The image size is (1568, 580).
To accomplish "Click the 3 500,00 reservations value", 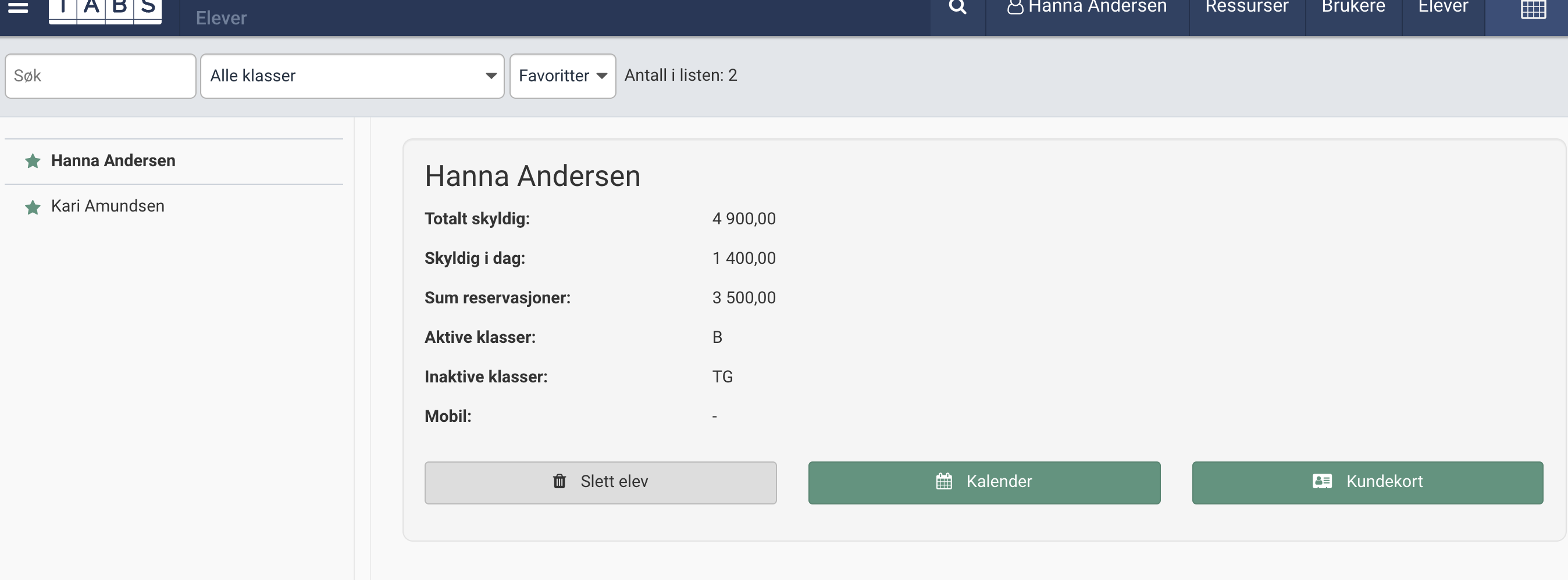I will pyautogui.click(x=744, y=298).
